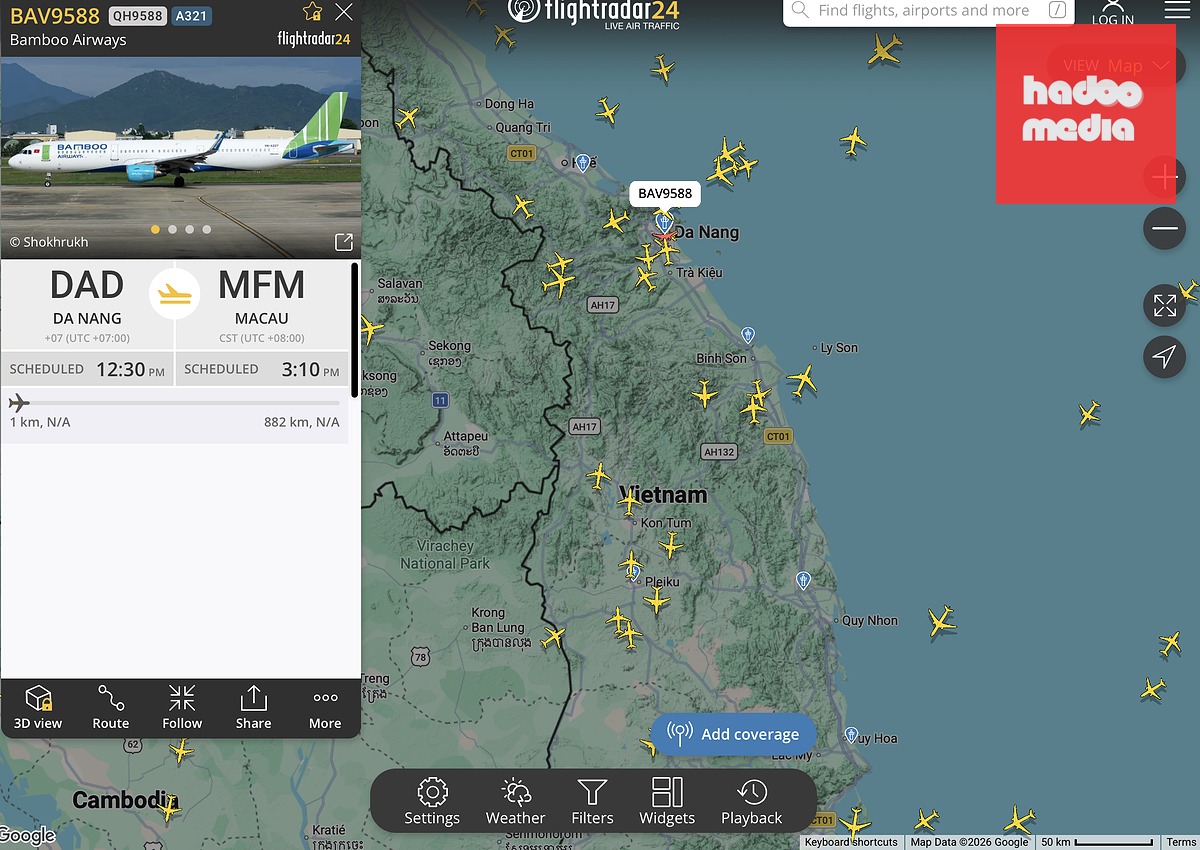The image size is (1200, 850).
Task: Click the Flightradar24 logo
Action: [595, 12]
